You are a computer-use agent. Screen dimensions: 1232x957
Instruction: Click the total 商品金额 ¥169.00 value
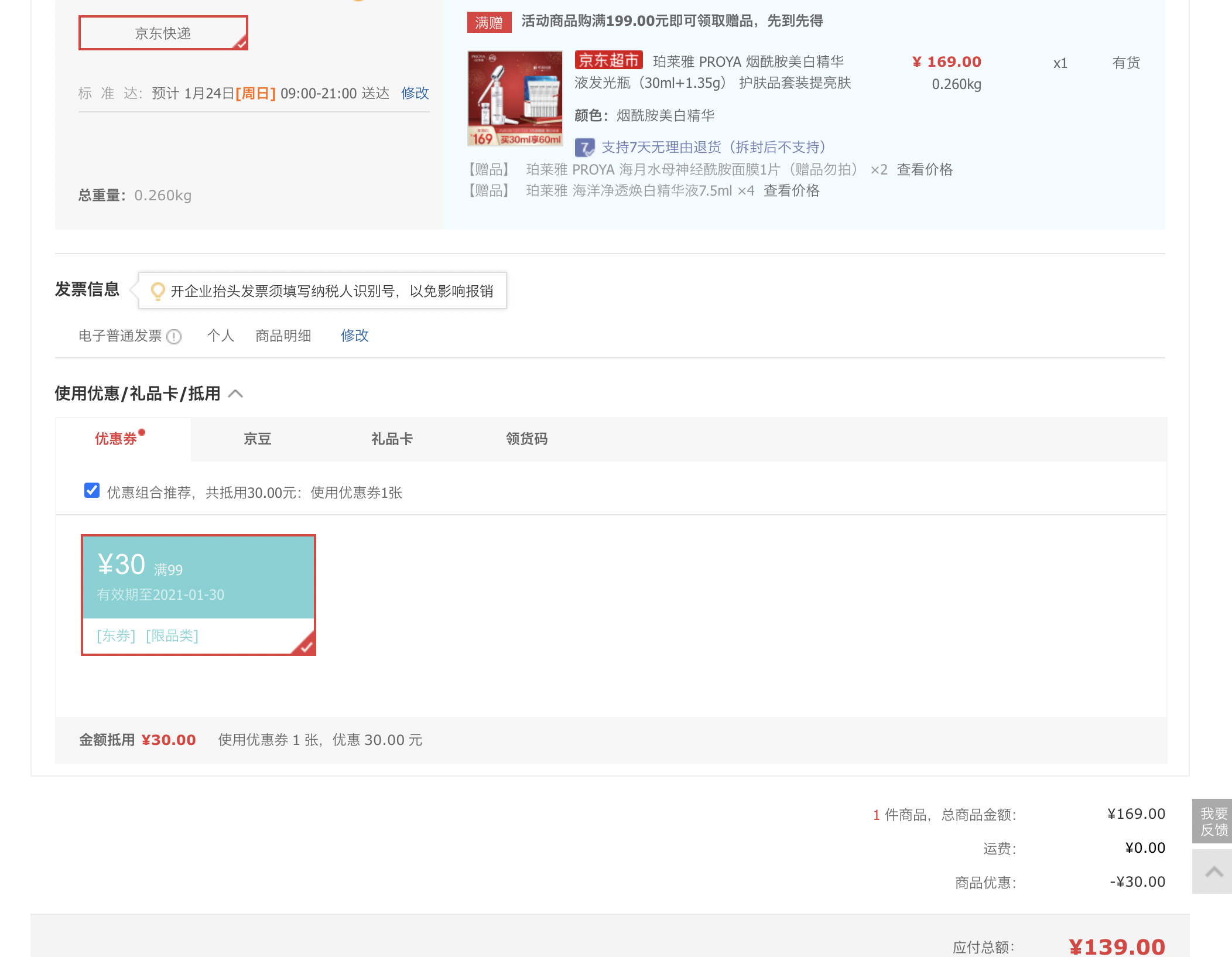pyautogui.click(x=1136, y=814)
